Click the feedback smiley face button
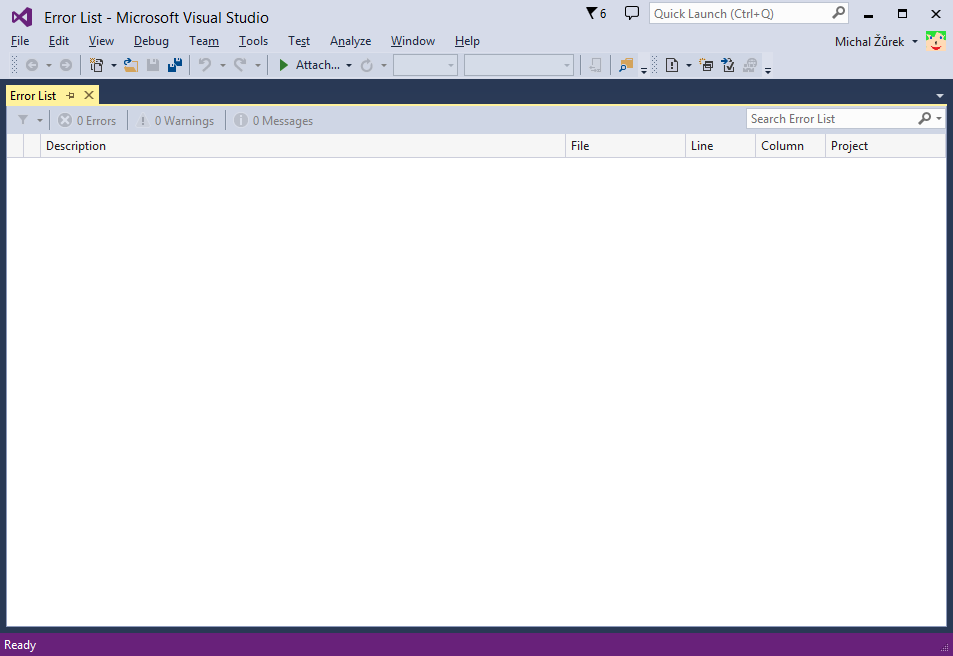This screenshot has height=656, width=953. click(935, 41)
